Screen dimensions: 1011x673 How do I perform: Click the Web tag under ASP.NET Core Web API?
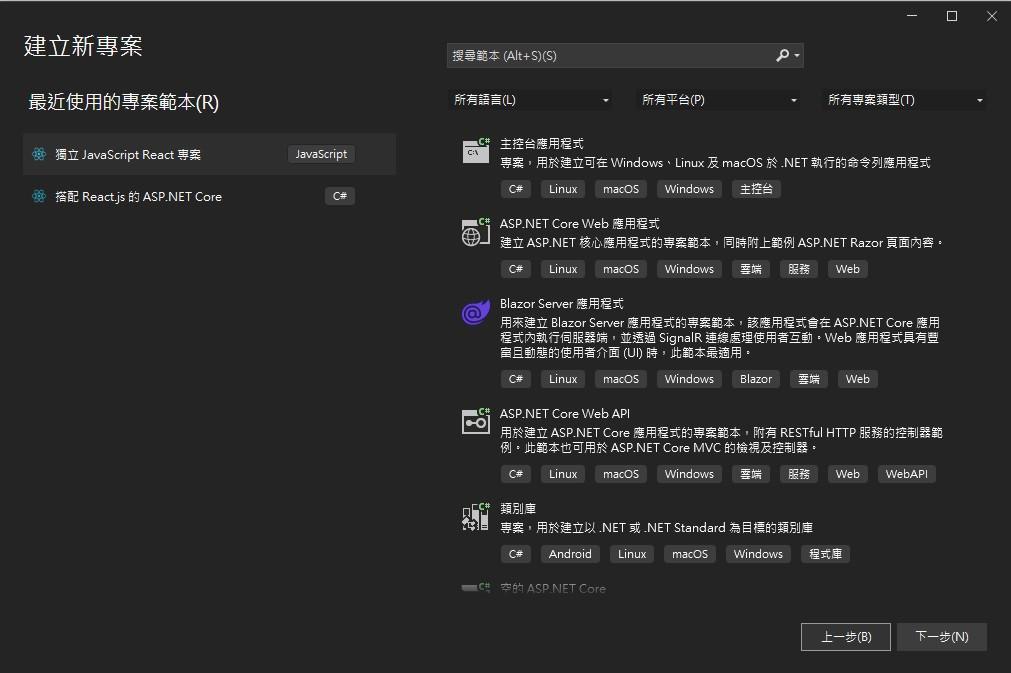click(847, 474)
